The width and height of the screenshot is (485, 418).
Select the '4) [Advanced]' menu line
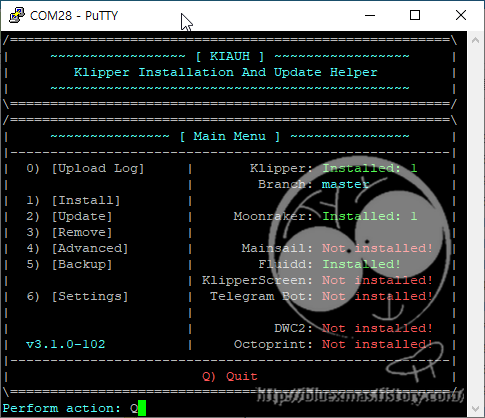click(x=77, y=248)
